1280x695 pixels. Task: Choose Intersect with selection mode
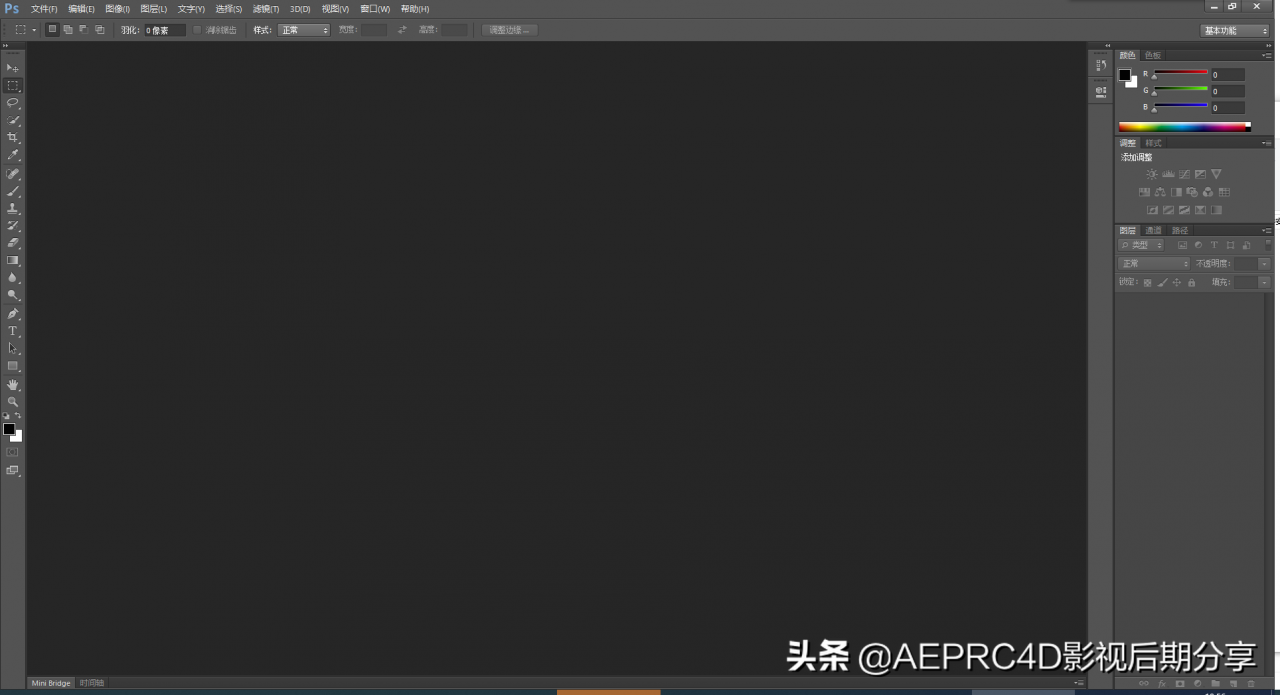(99, 30)
